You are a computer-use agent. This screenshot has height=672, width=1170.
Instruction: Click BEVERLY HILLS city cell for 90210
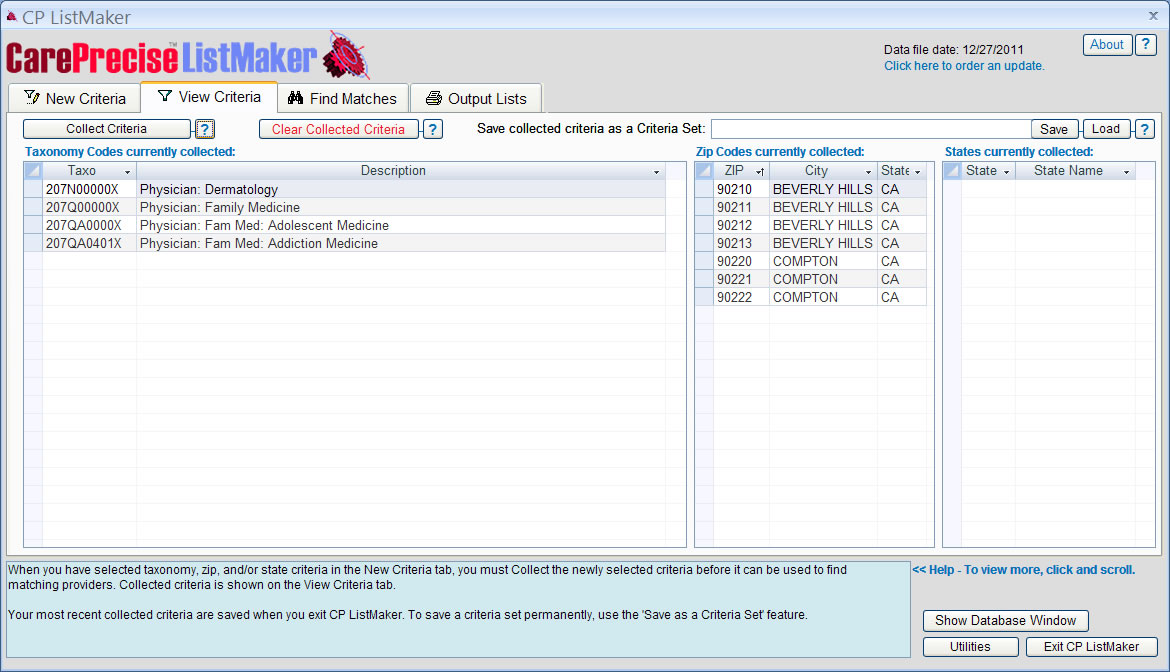(823, 189)
